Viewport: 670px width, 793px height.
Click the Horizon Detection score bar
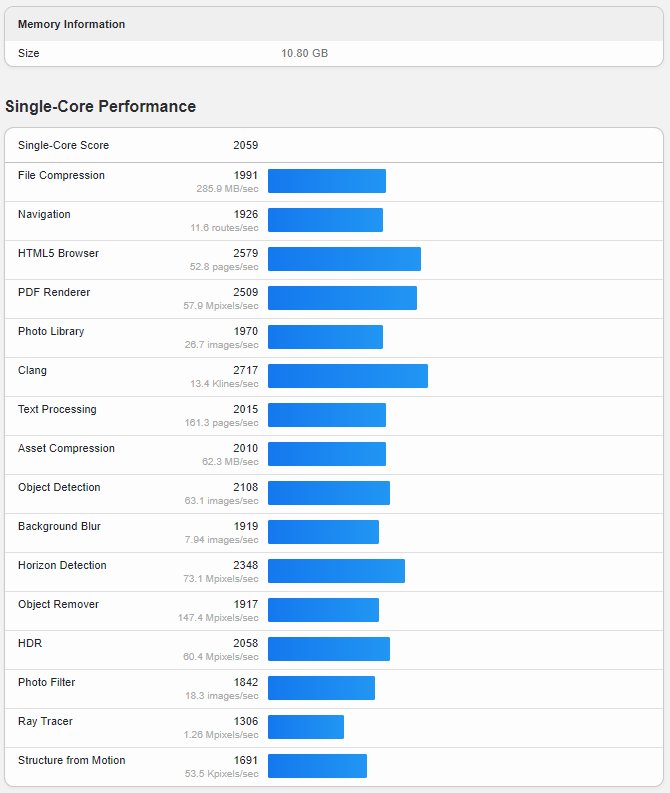tap(336, 571)
